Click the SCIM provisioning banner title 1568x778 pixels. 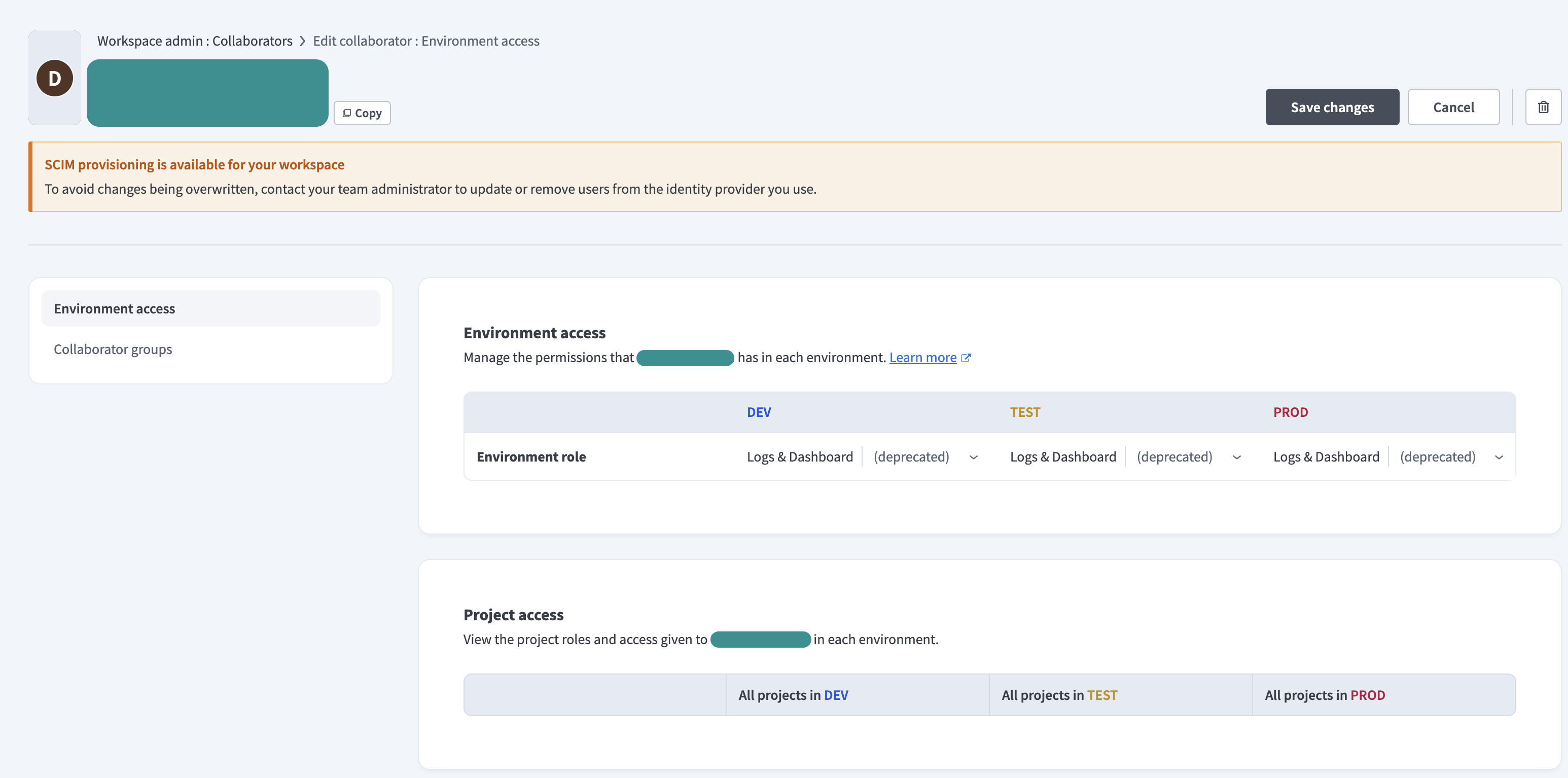(194, 164)
